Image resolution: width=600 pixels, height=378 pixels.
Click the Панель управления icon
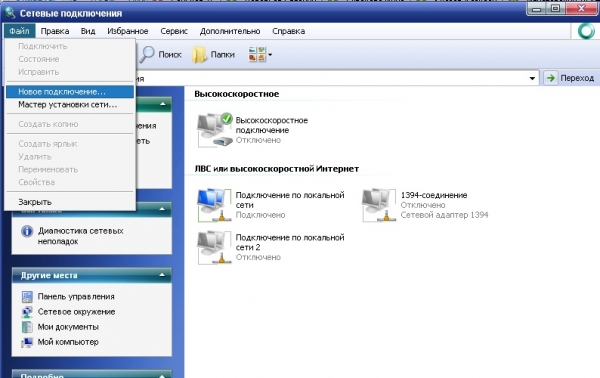pyautogui.click(x=27, y=297)
